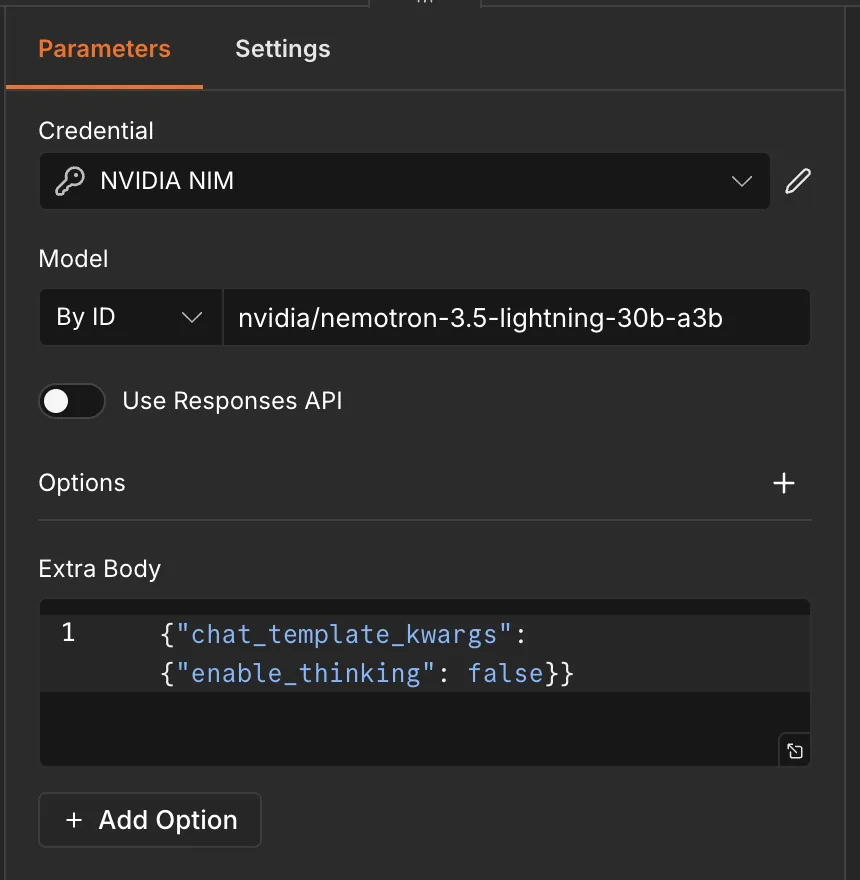Open the NVIDIA NIM credential dropdown
860x880 pixels.
pos(405,181)
